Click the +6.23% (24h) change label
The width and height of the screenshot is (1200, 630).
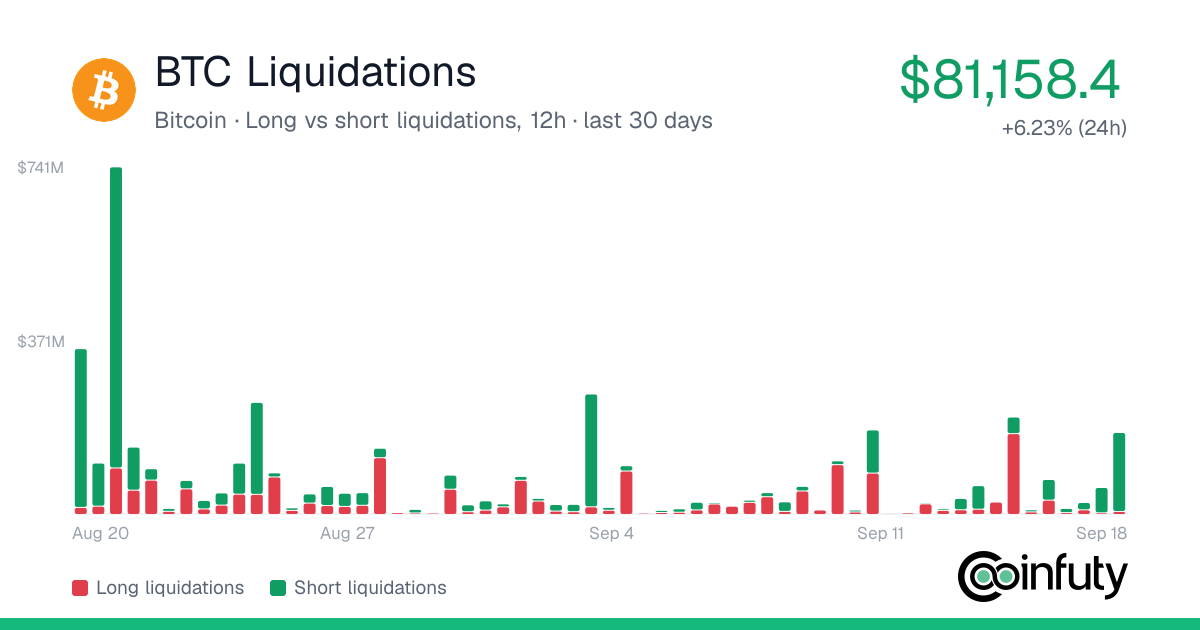coord(1064,128)
